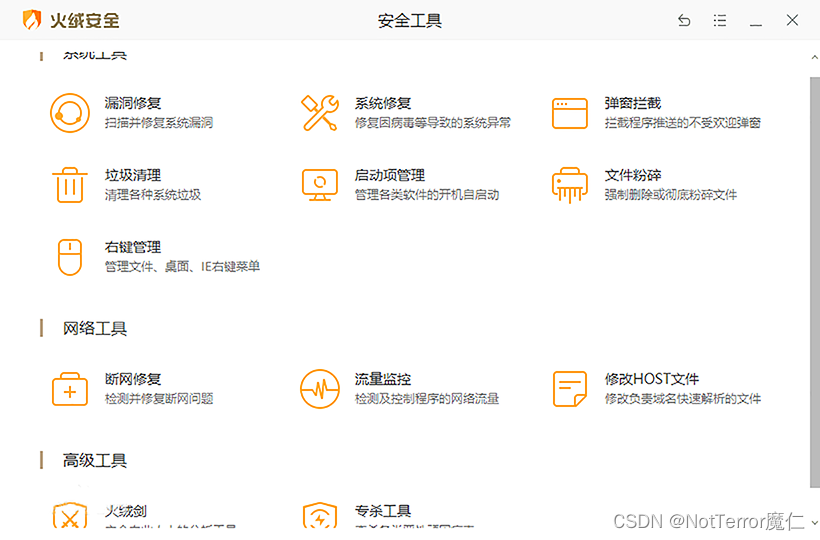The width and height of the screenshot is (820, 540).
Task: Click the 流量监控 title text
Action: tap(383, 379)
